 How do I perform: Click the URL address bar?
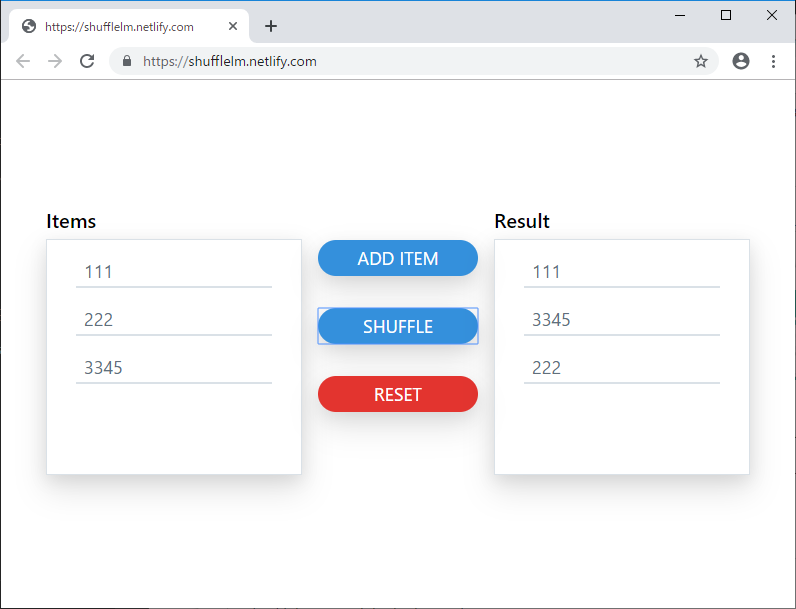click(400, 61)
